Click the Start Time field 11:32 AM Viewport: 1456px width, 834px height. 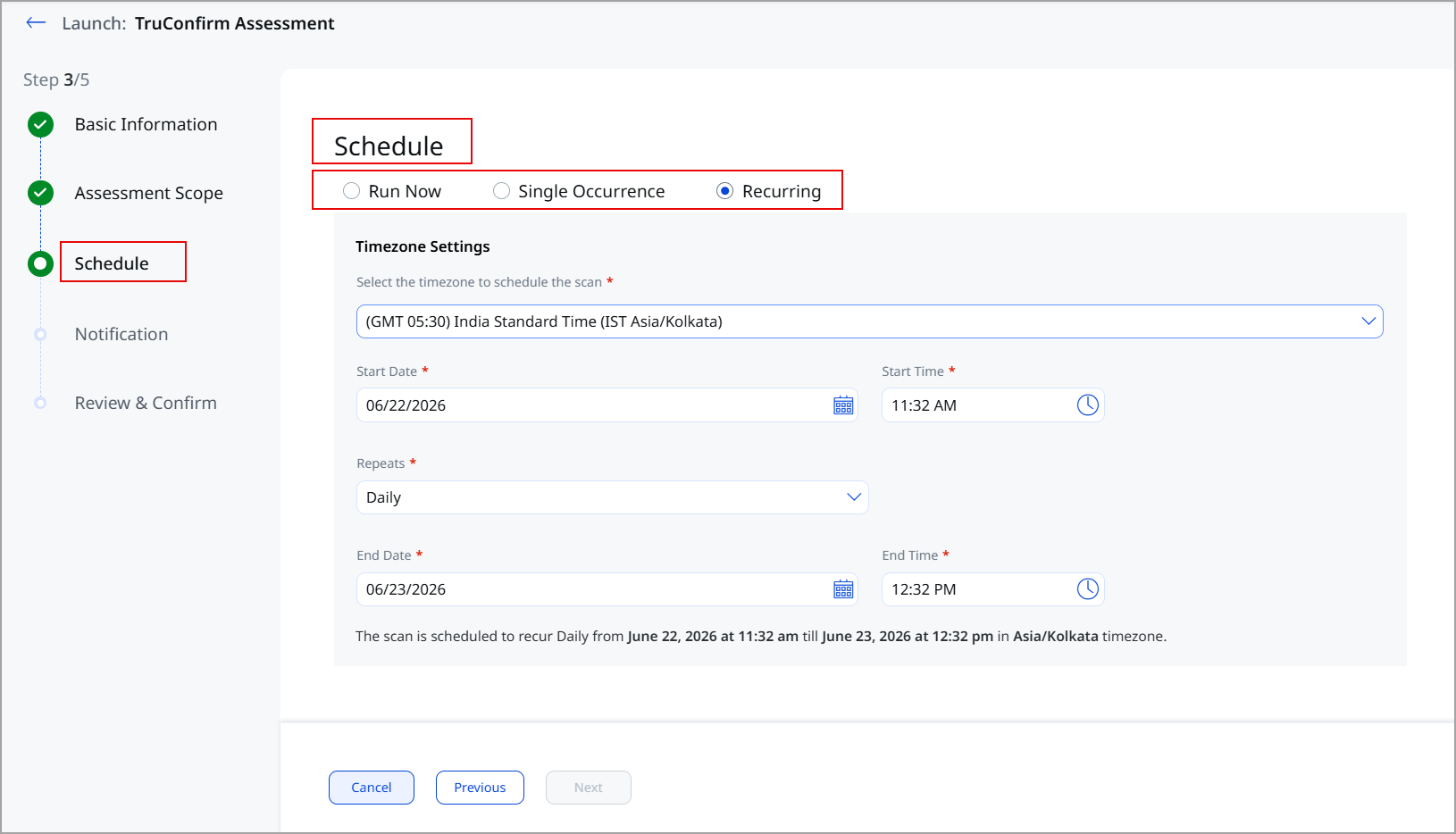(992, 405)
